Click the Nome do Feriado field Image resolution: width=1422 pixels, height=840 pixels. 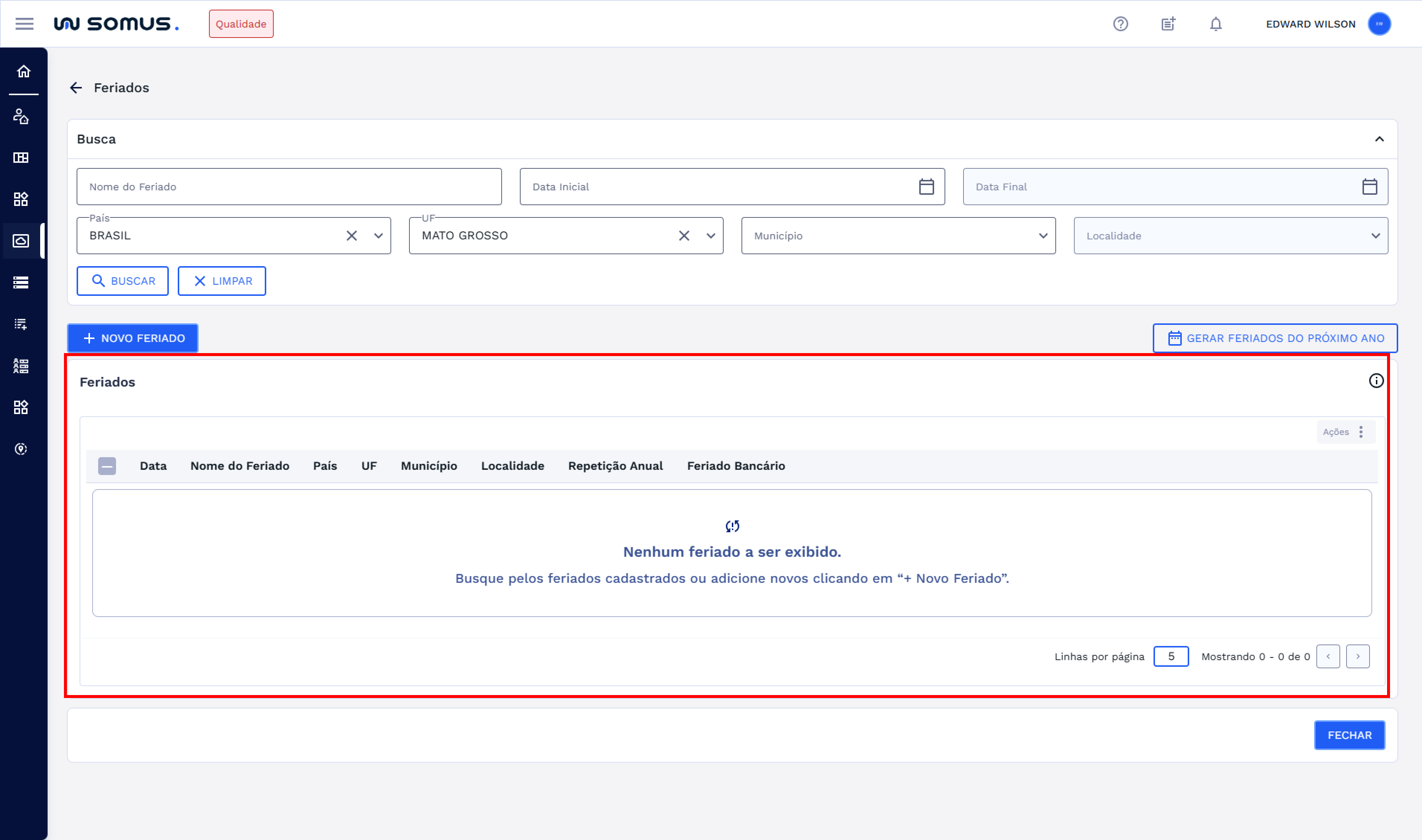point(289,187)
